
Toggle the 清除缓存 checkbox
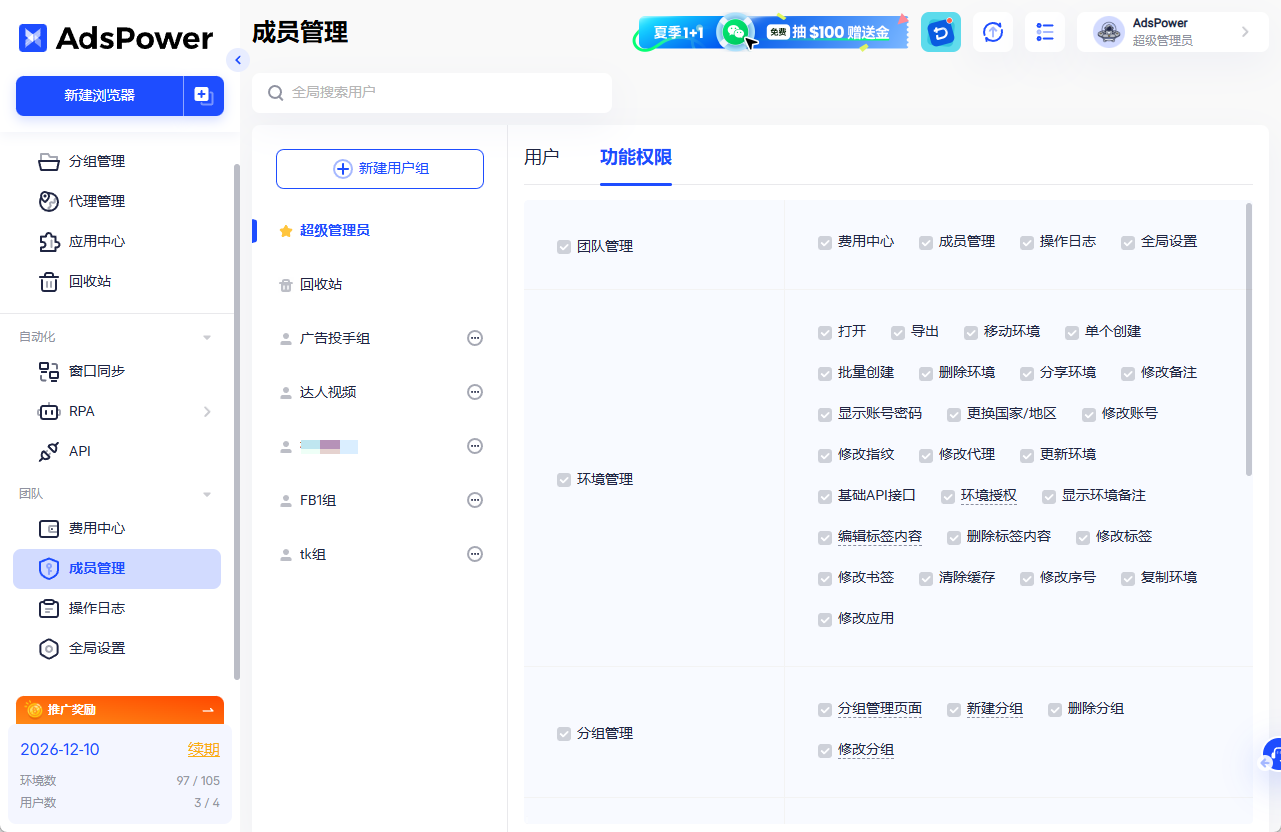point(926,578)
